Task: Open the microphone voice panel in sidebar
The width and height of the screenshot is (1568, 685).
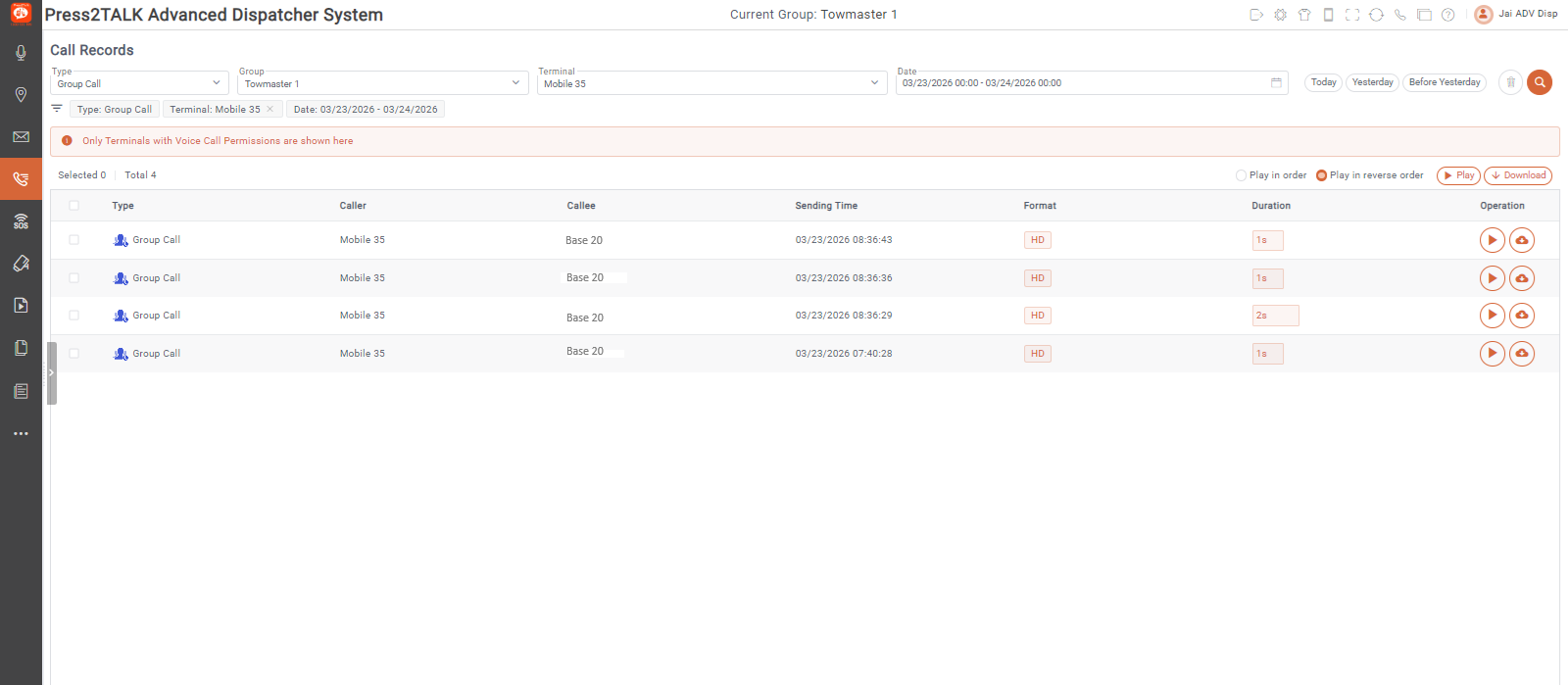Action: [21, 53]
